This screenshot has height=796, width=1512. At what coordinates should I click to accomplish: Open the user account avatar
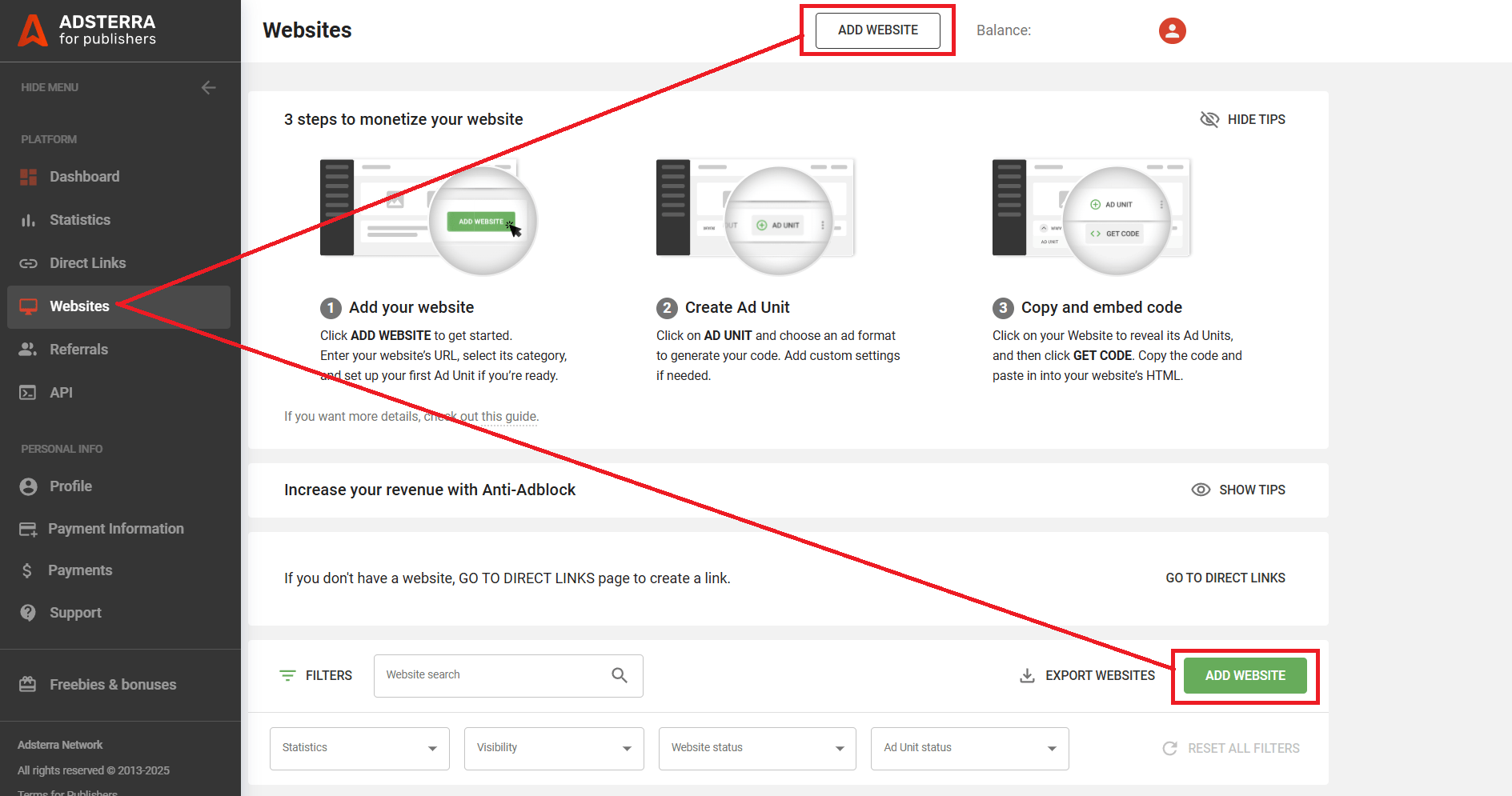[x=1173, y=30]
